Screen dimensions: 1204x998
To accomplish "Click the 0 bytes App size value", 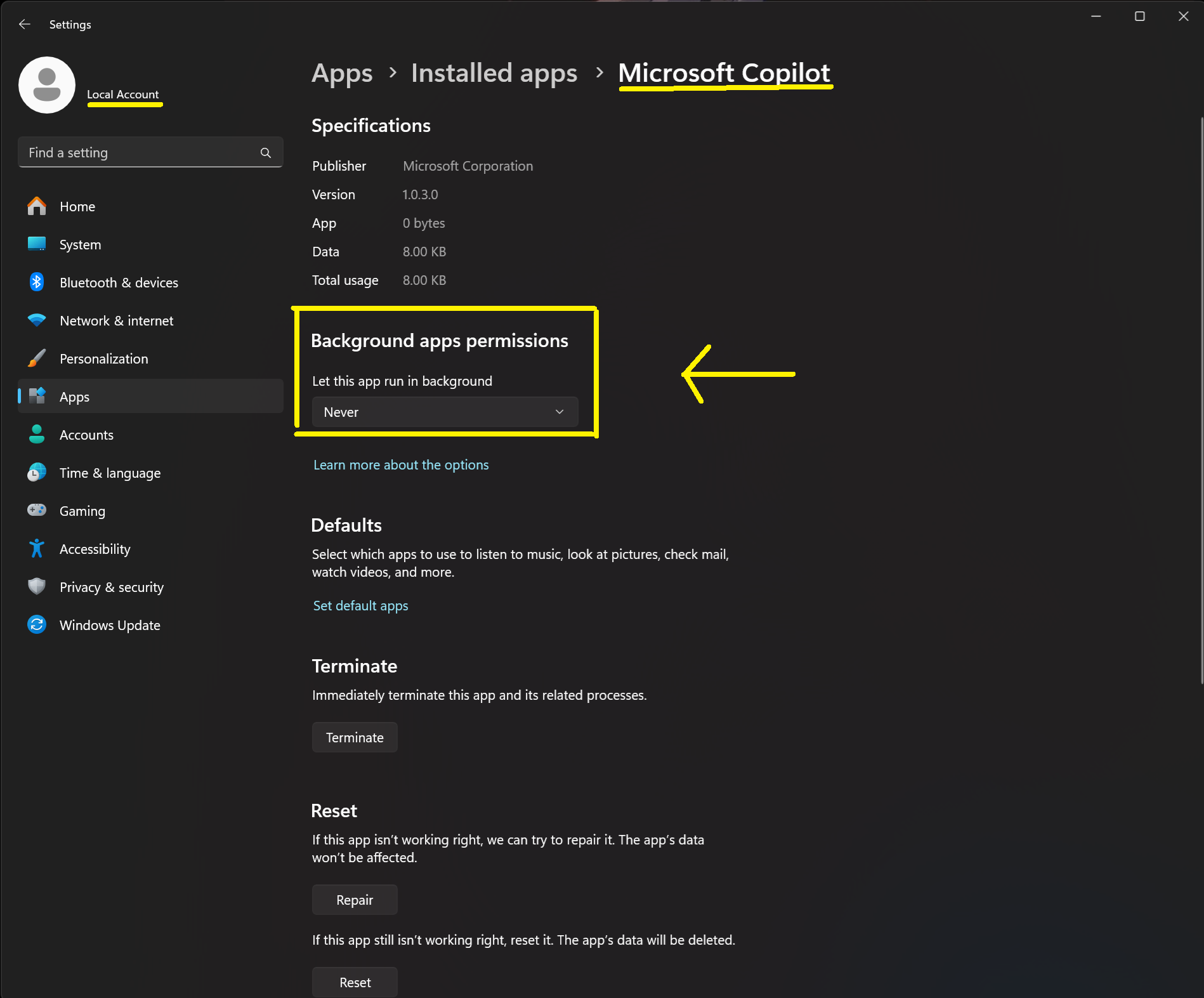I will coord(424,223).
